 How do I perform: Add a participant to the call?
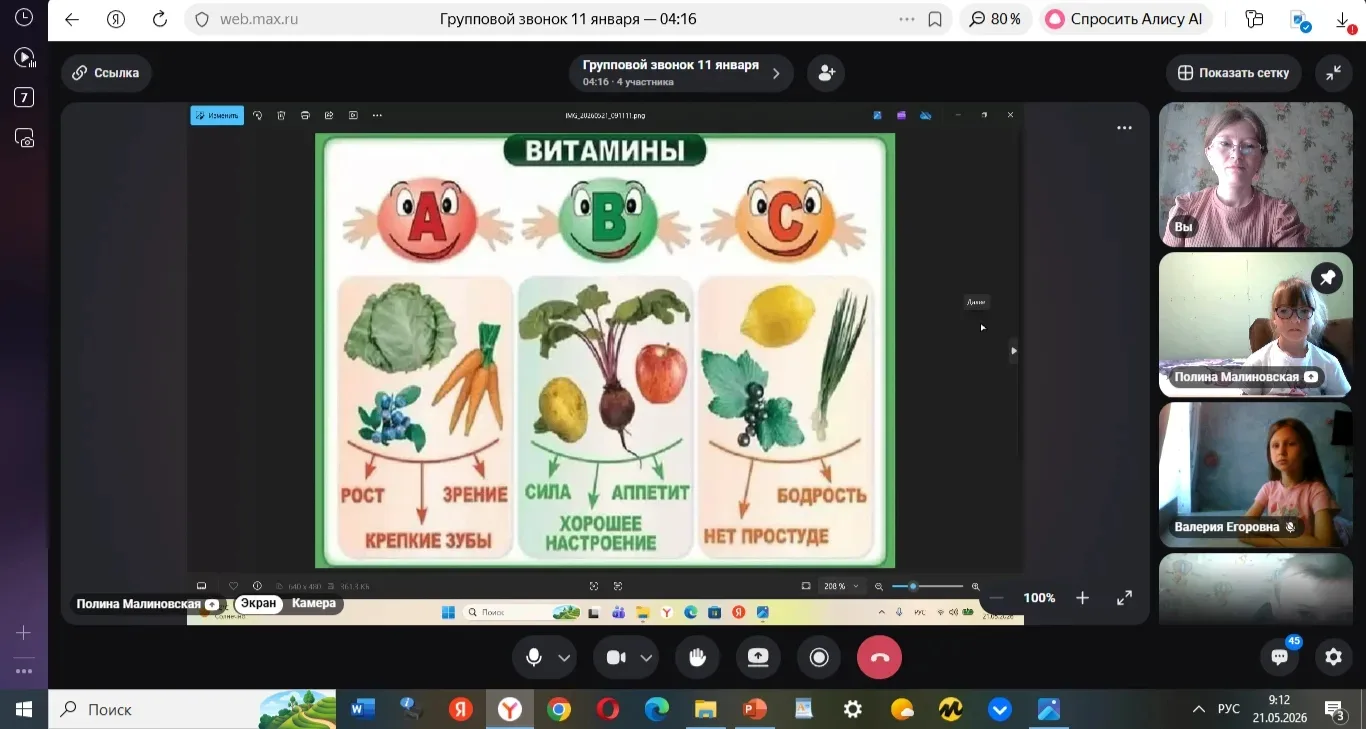click(x=826, y=73)
